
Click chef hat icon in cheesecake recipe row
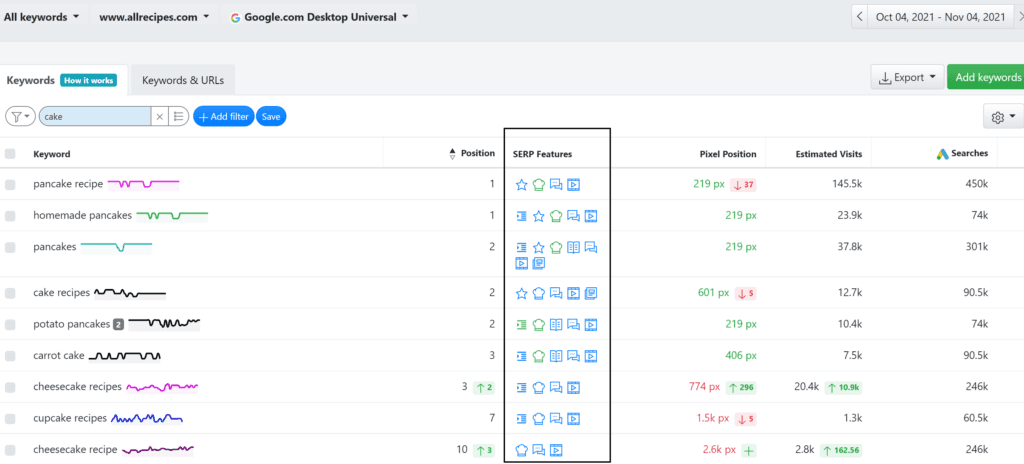(x=521, y=450)
